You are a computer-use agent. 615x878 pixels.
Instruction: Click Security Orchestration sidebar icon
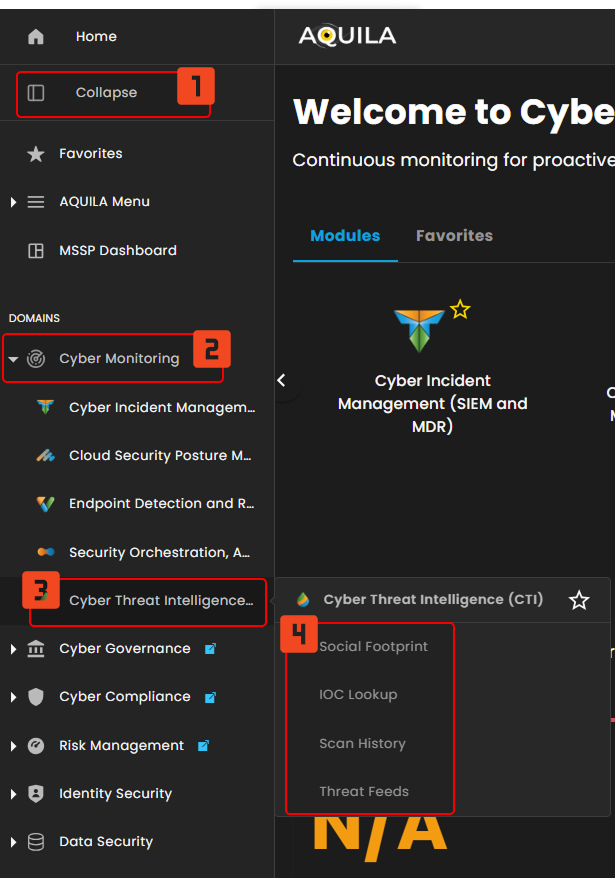click(x=45, y=552)
